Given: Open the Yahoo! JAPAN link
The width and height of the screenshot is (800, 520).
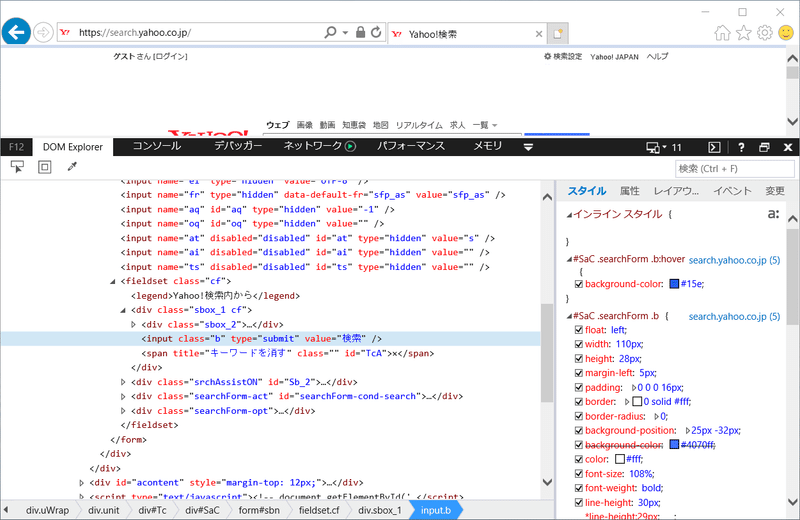Looking at the screenshot, I should (x=614, y=57).
